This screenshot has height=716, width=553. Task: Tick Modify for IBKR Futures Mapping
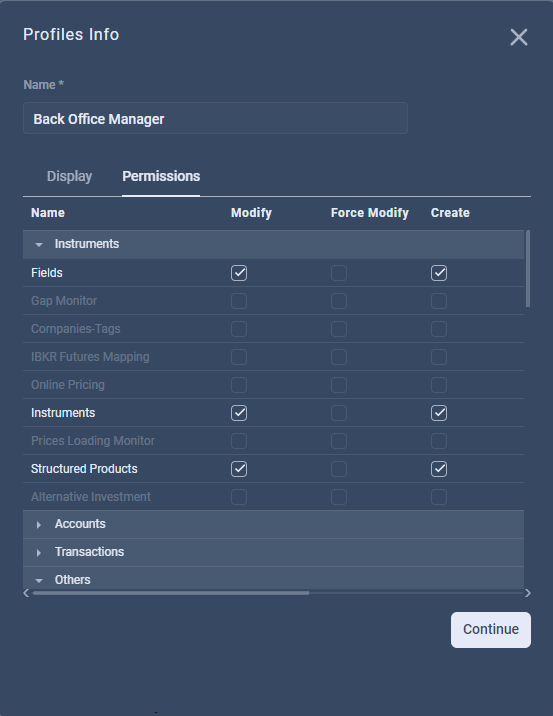pos(239,357)
